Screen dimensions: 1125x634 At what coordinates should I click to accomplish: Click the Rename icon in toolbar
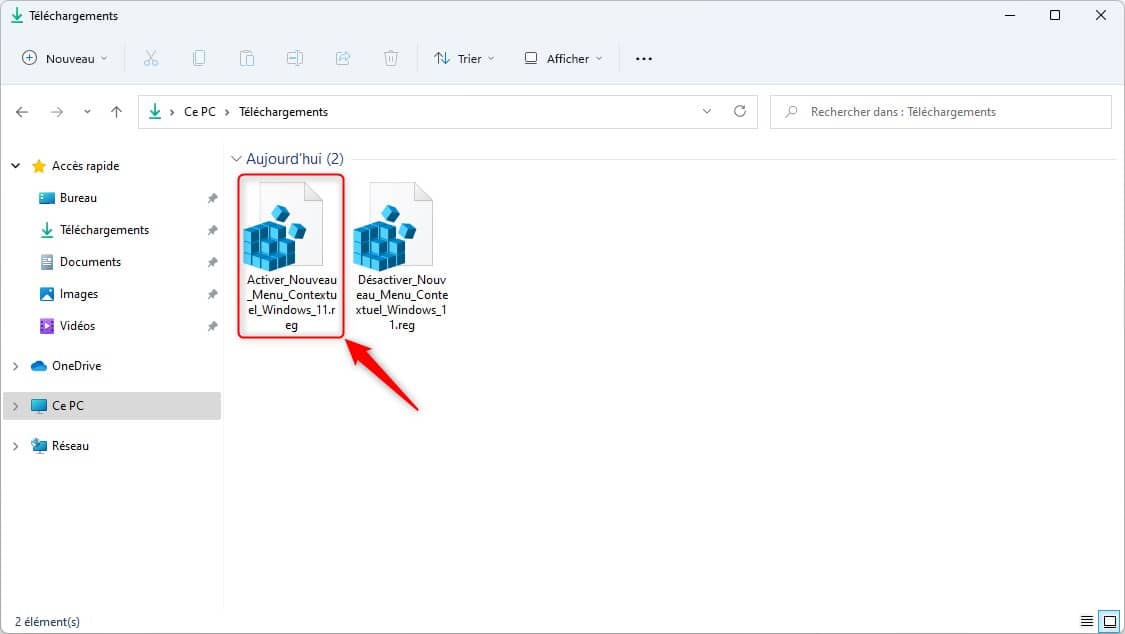point(295,59)
